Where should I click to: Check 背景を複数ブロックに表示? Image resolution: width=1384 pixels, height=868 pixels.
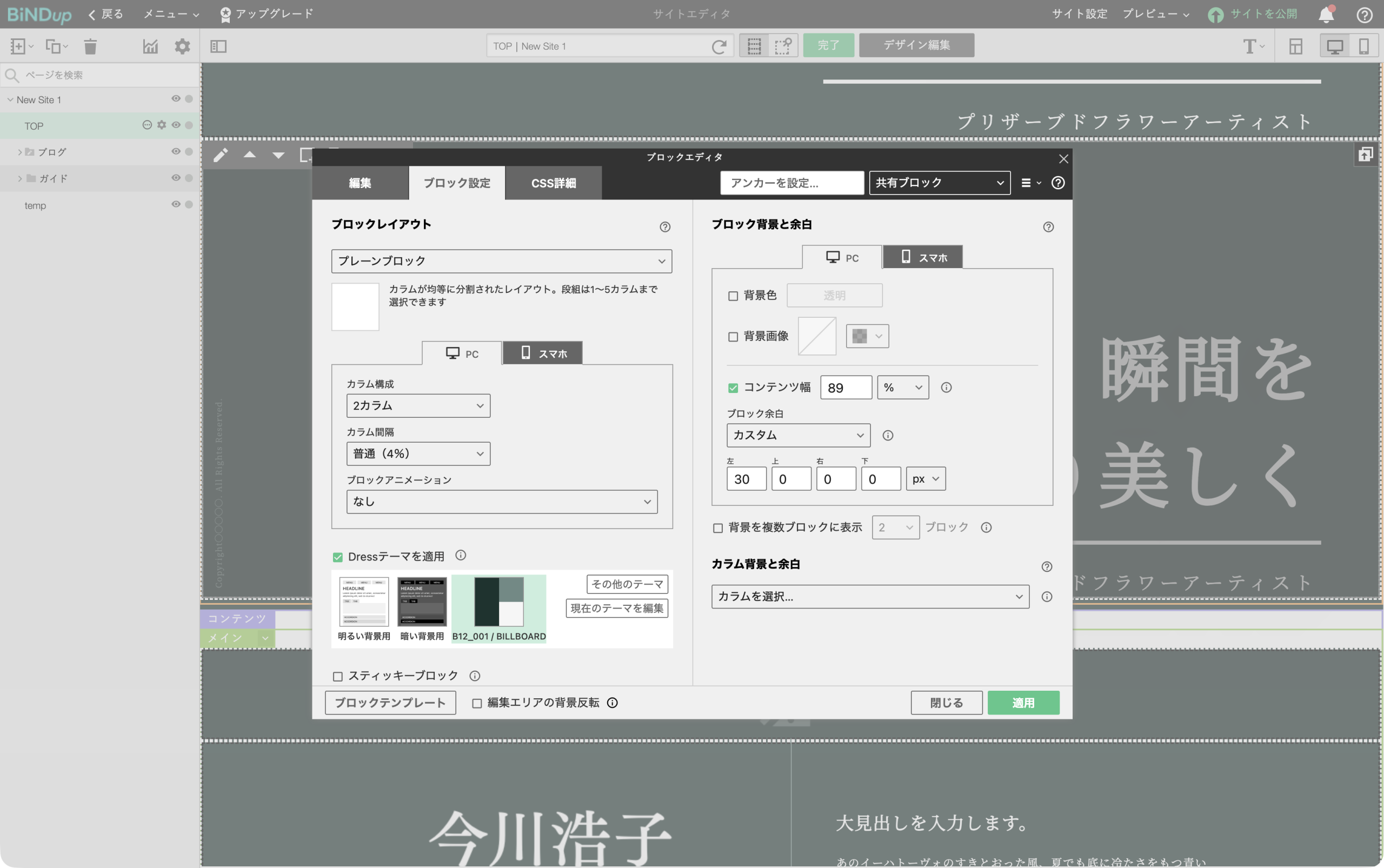(718, 528)
